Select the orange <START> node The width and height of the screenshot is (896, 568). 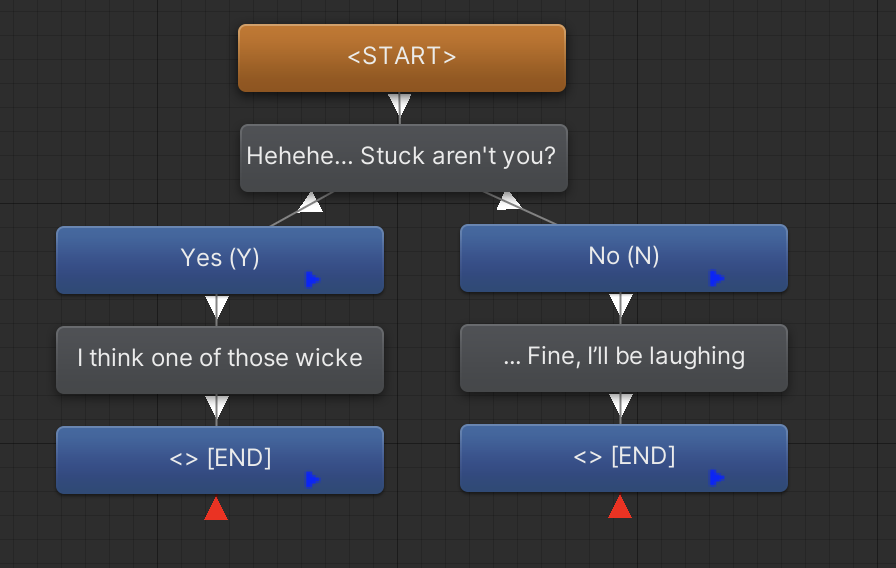pyautogui.click(x=402, y=58)
